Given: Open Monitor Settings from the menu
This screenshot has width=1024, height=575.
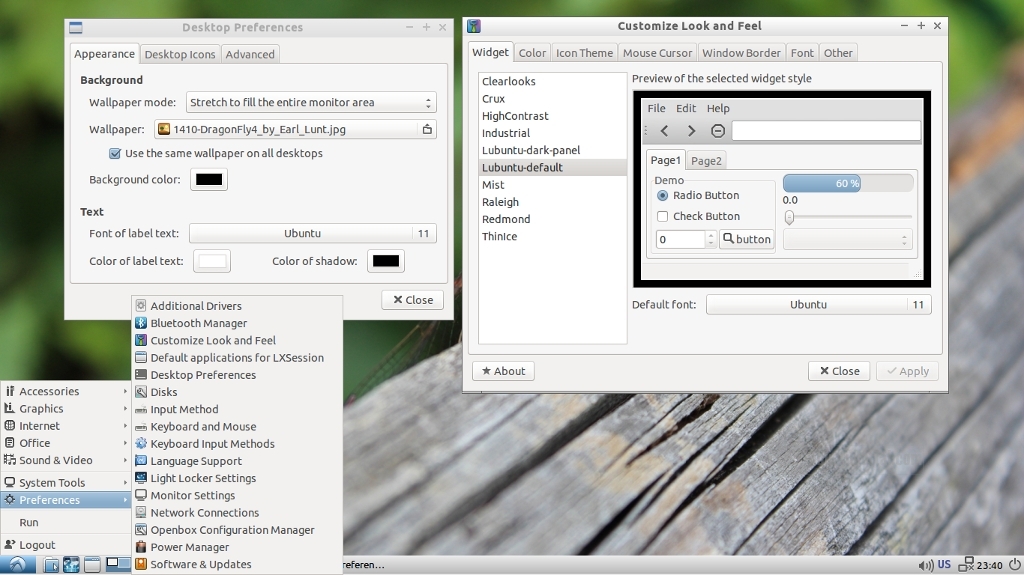Looking at the screenshot, I should (237, 495).
